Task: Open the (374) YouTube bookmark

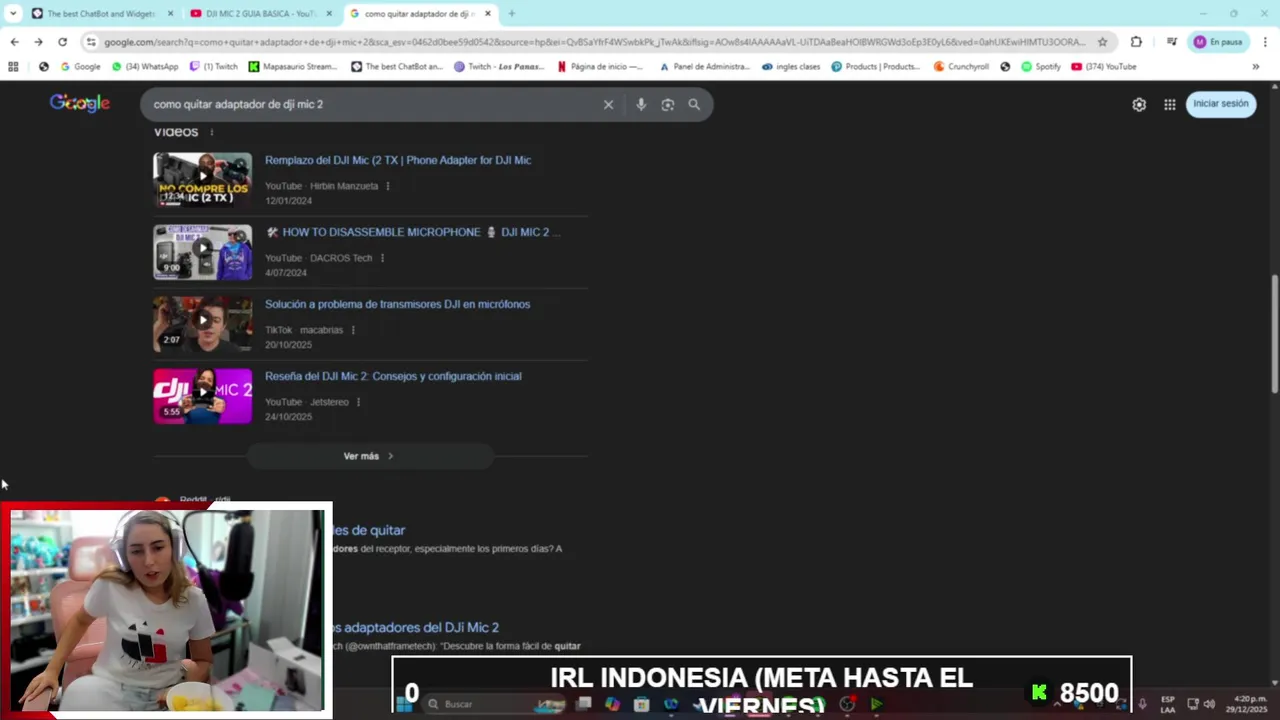Action: [1104, 67]
